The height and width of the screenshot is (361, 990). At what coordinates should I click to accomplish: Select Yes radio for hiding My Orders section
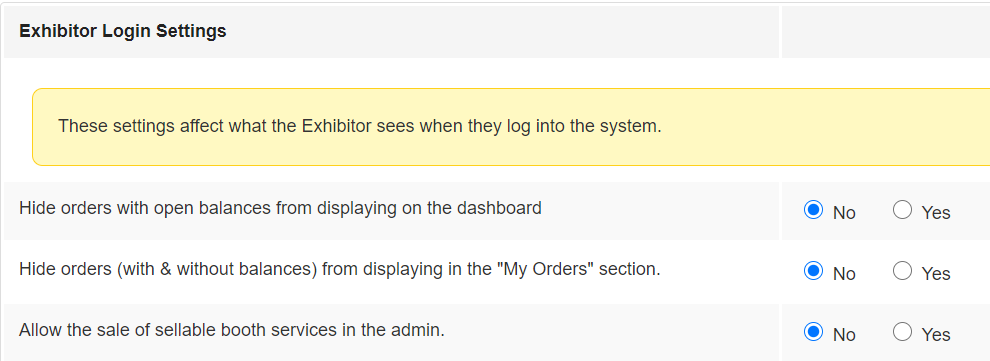[902, 271]
